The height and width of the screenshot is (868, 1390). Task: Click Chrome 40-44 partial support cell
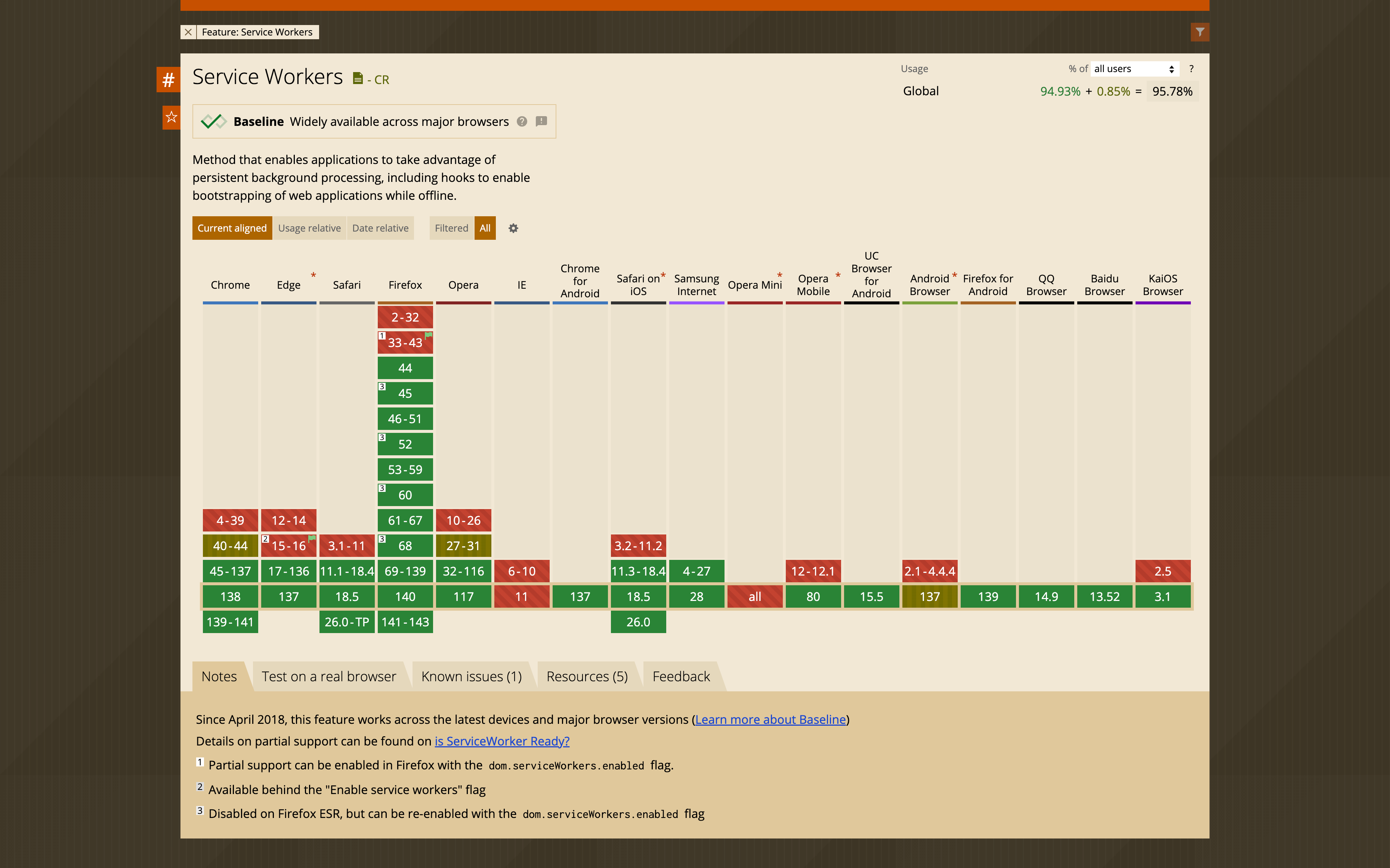[x=230, y=546]
